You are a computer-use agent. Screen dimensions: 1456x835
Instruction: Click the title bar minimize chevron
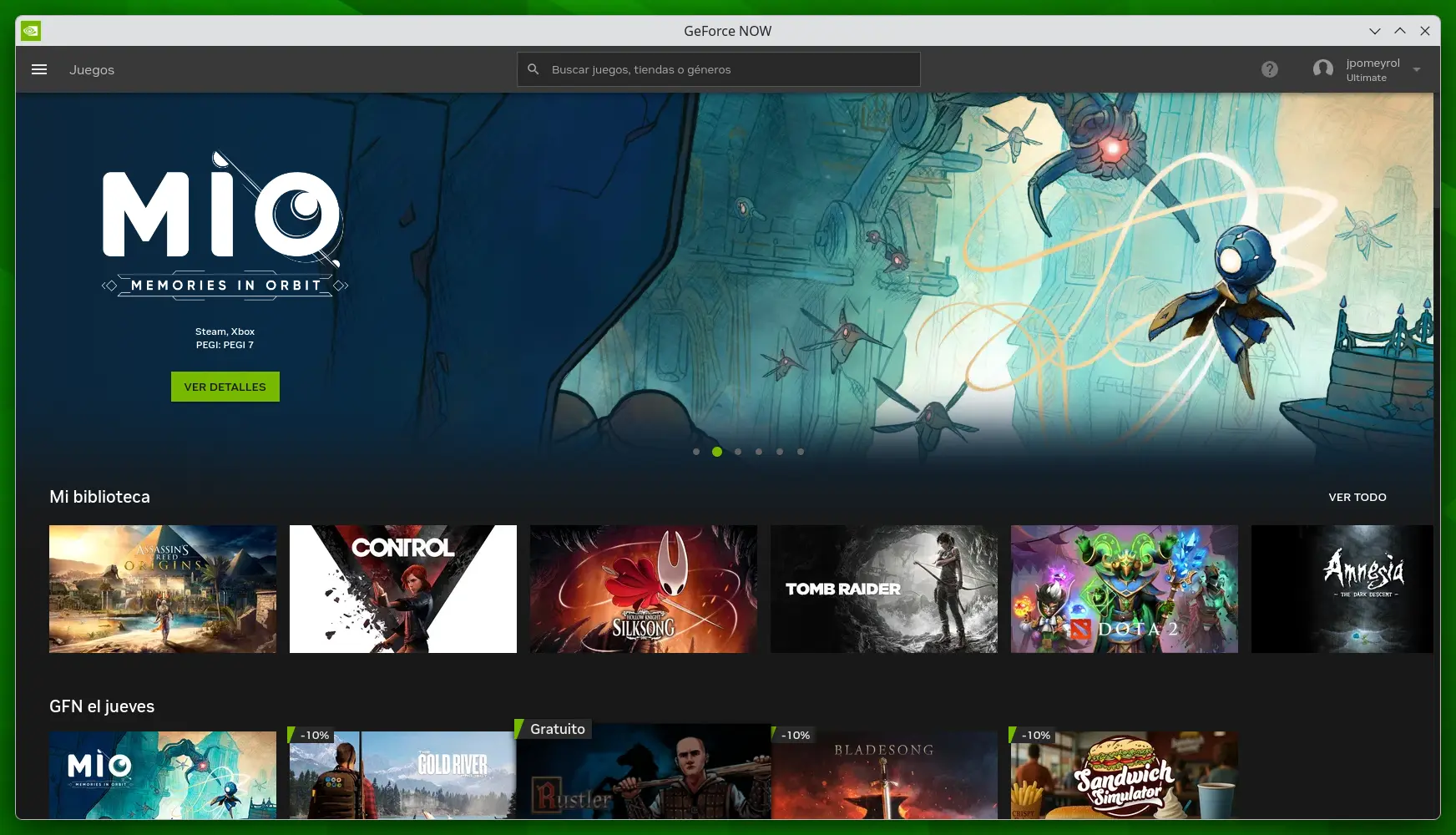pyautogui.click(x=1375, y=31)
